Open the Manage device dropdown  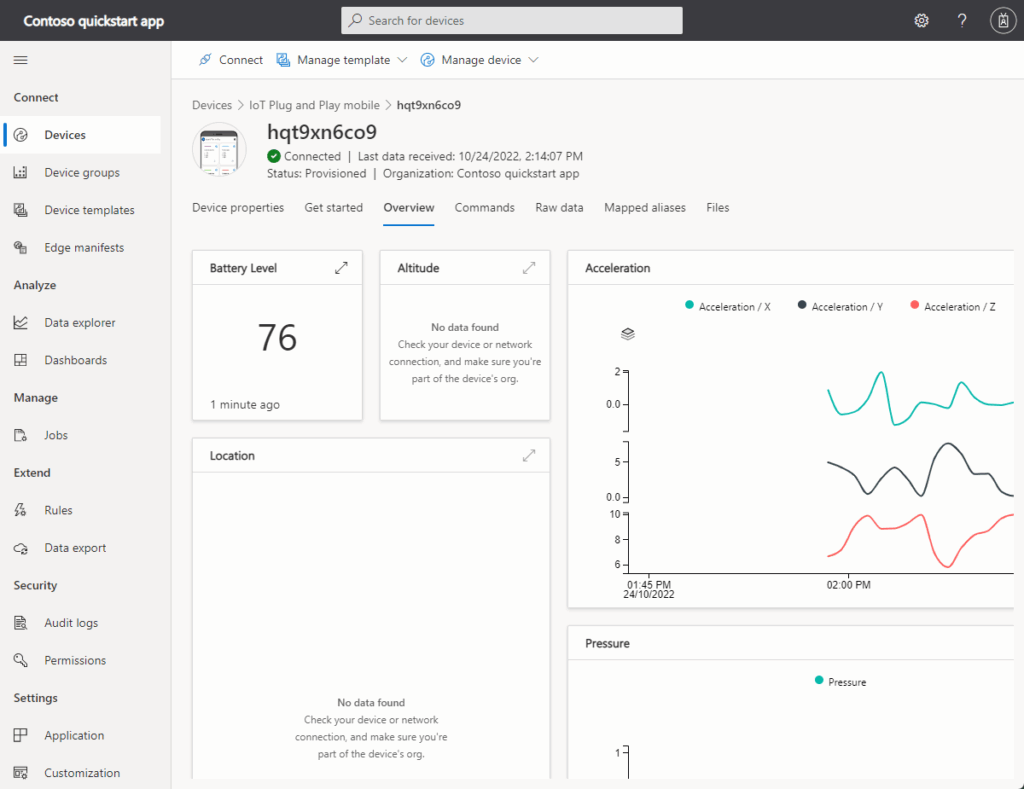click(480, 60)
